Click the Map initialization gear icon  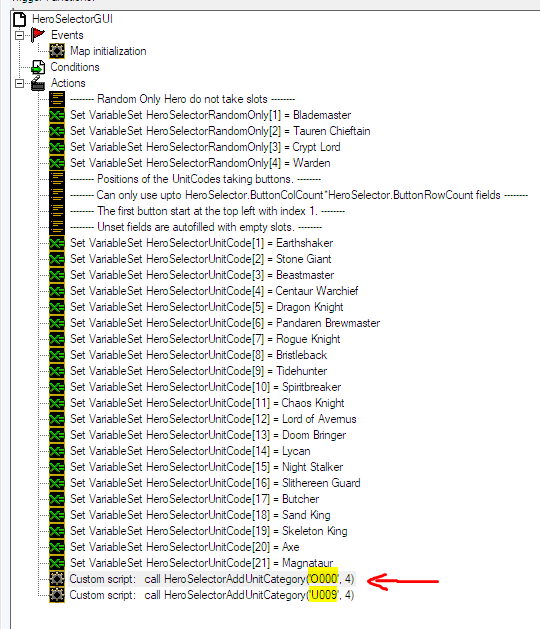coord(57,51)
